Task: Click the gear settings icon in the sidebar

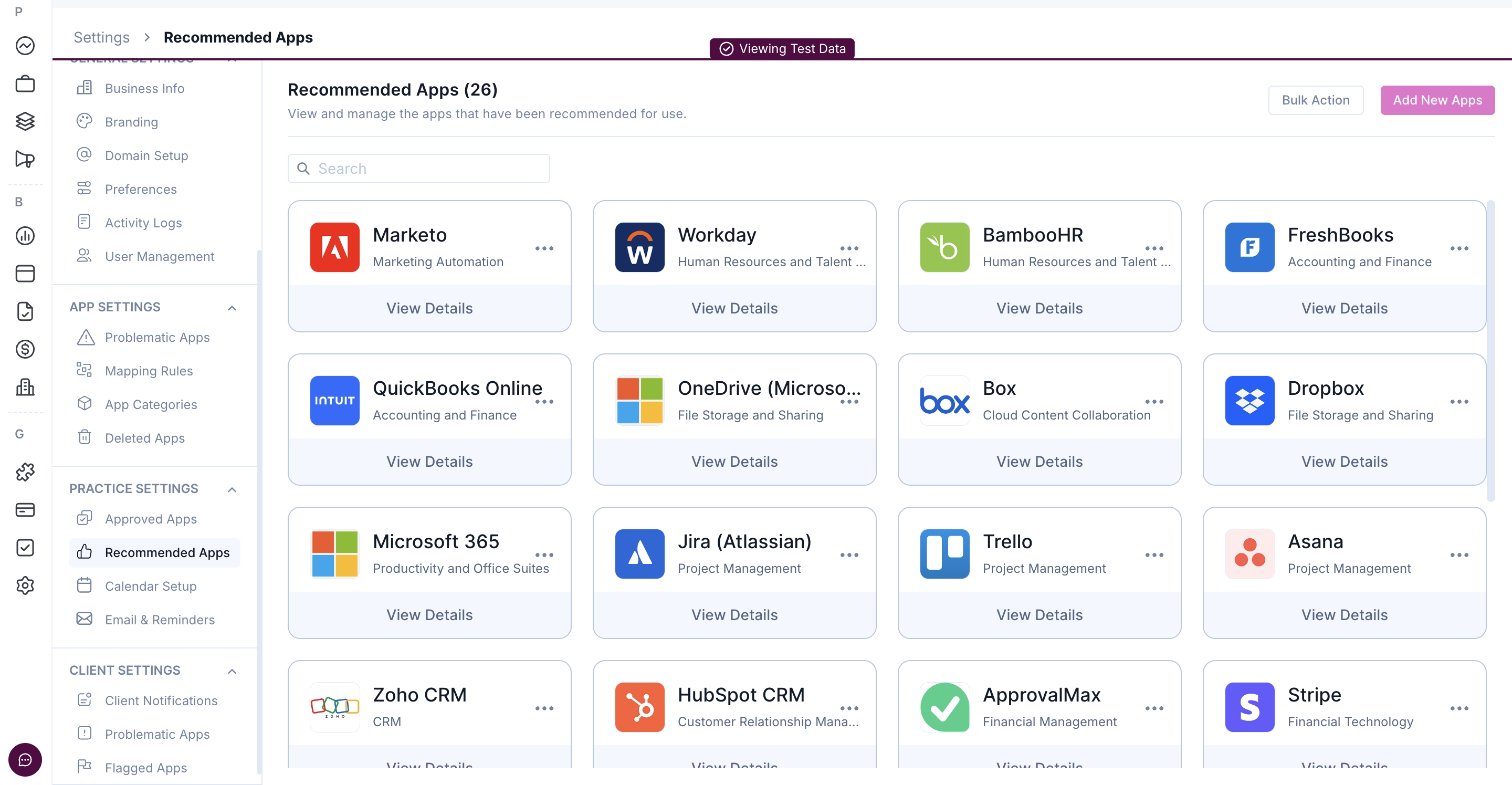Action: (25, 585)
